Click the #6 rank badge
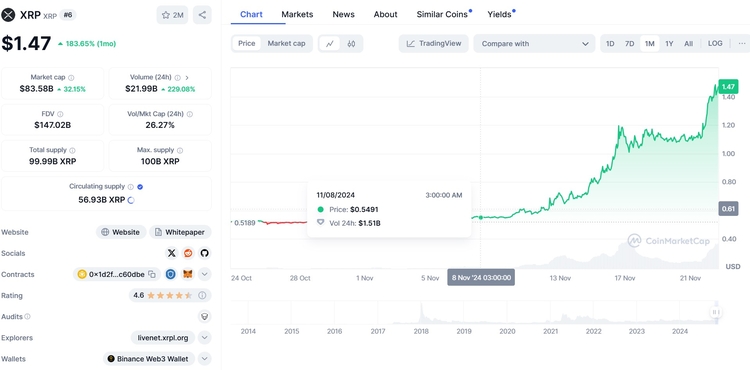 (x=67, y=15)
